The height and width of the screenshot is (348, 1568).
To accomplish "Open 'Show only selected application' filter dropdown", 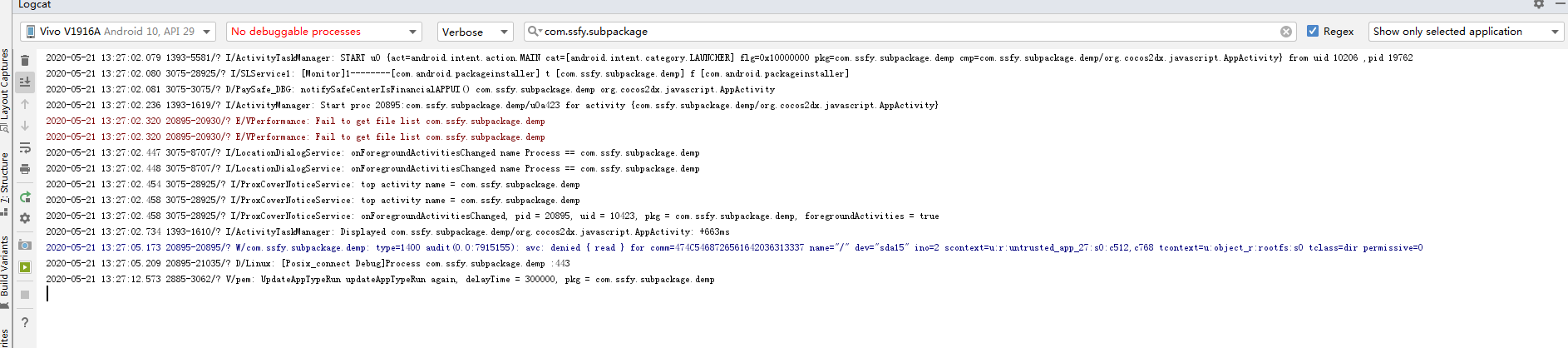I will coord(1466,32).
